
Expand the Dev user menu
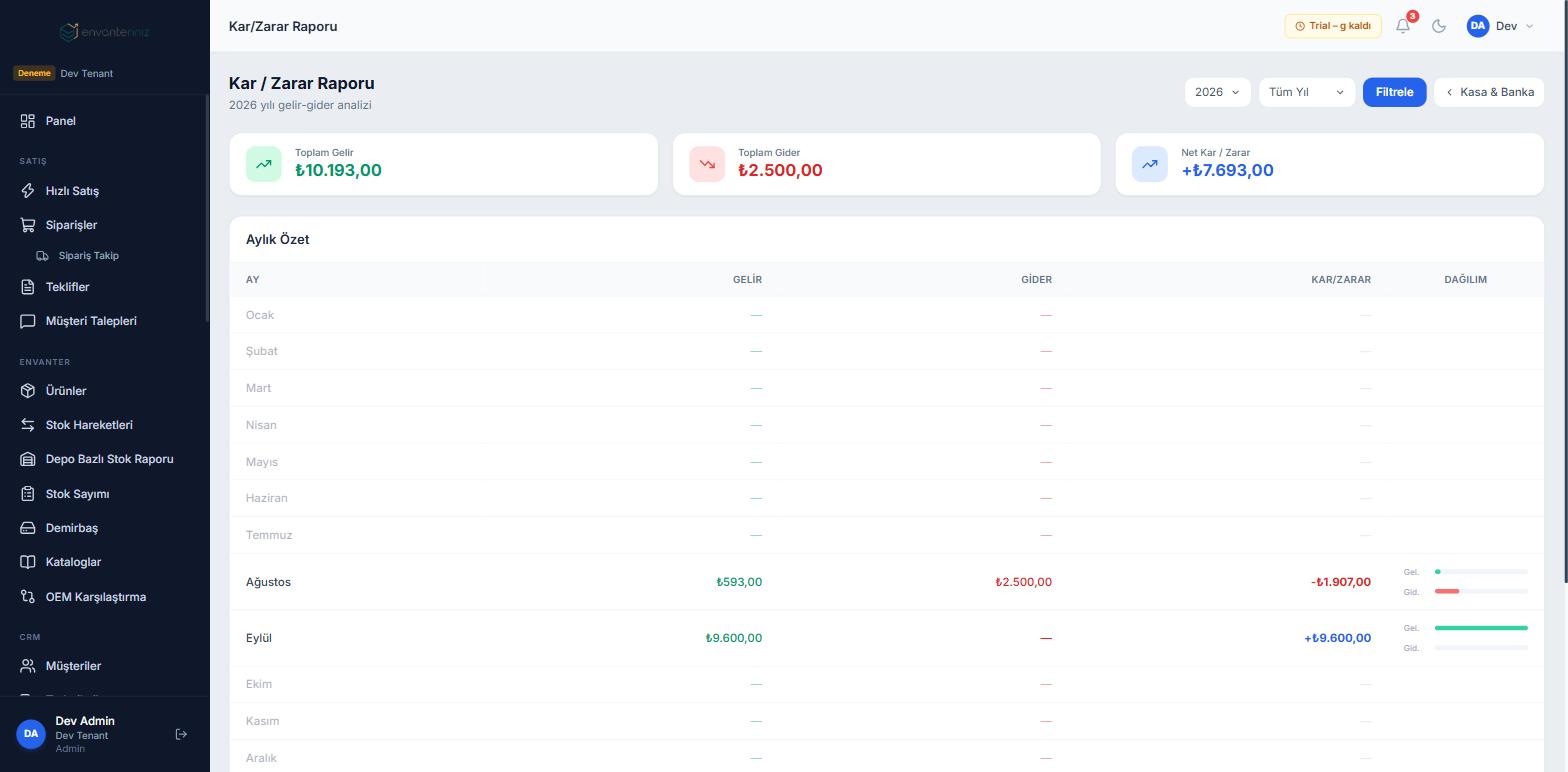pos(1500,26)
